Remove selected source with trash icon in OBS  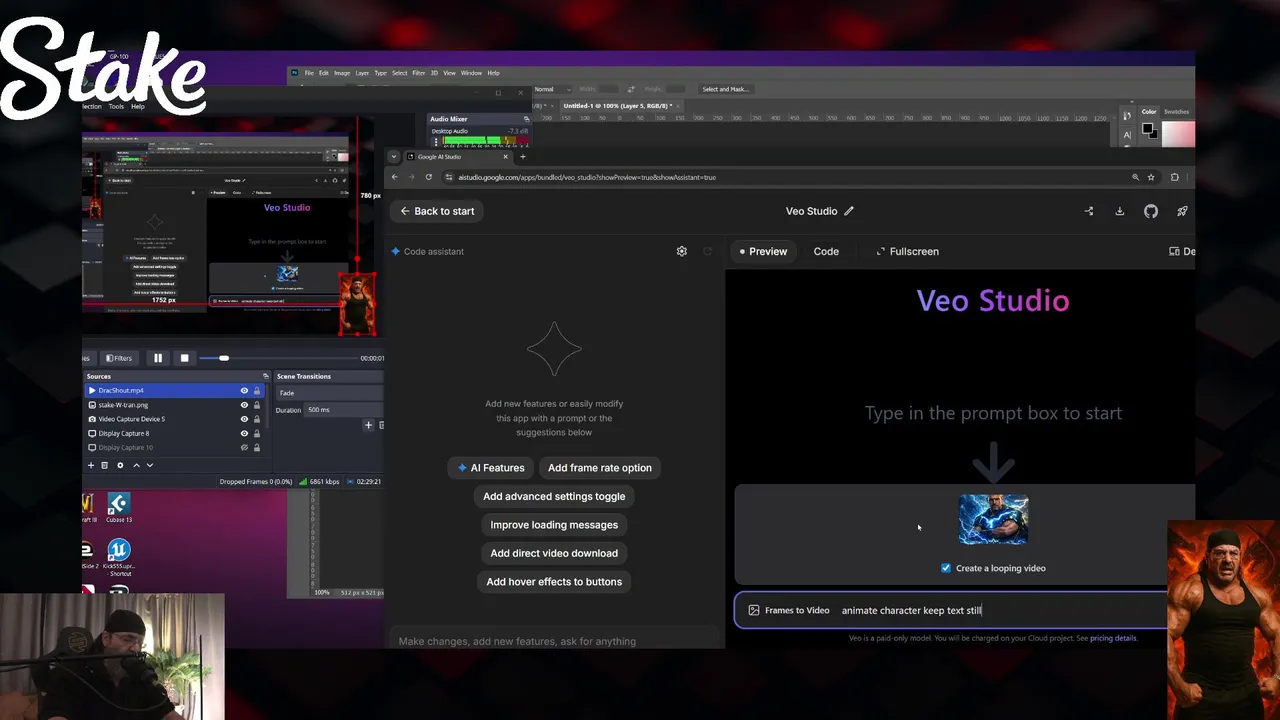point(104,465)
